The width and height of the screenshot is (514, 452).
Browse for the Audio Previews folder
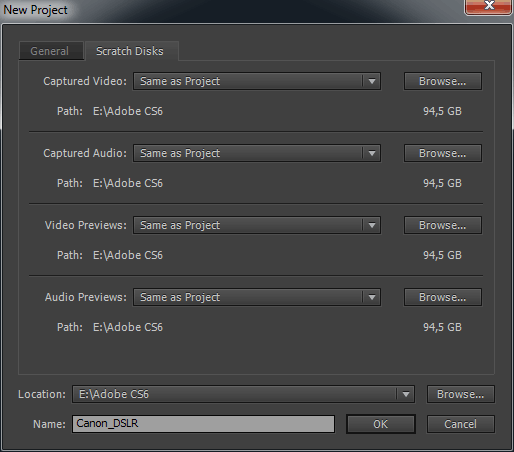click(x=443, y=297)
